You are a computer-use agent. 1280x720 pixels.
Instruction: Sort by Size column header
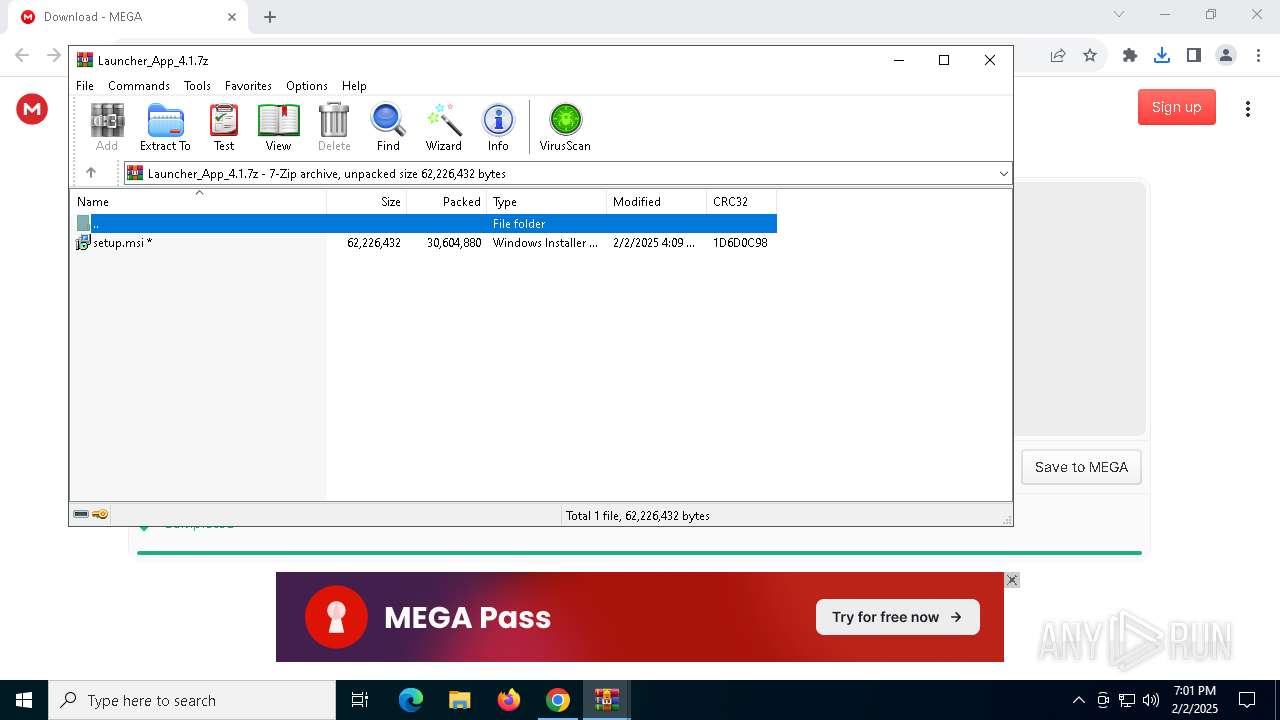coord(367,201)
